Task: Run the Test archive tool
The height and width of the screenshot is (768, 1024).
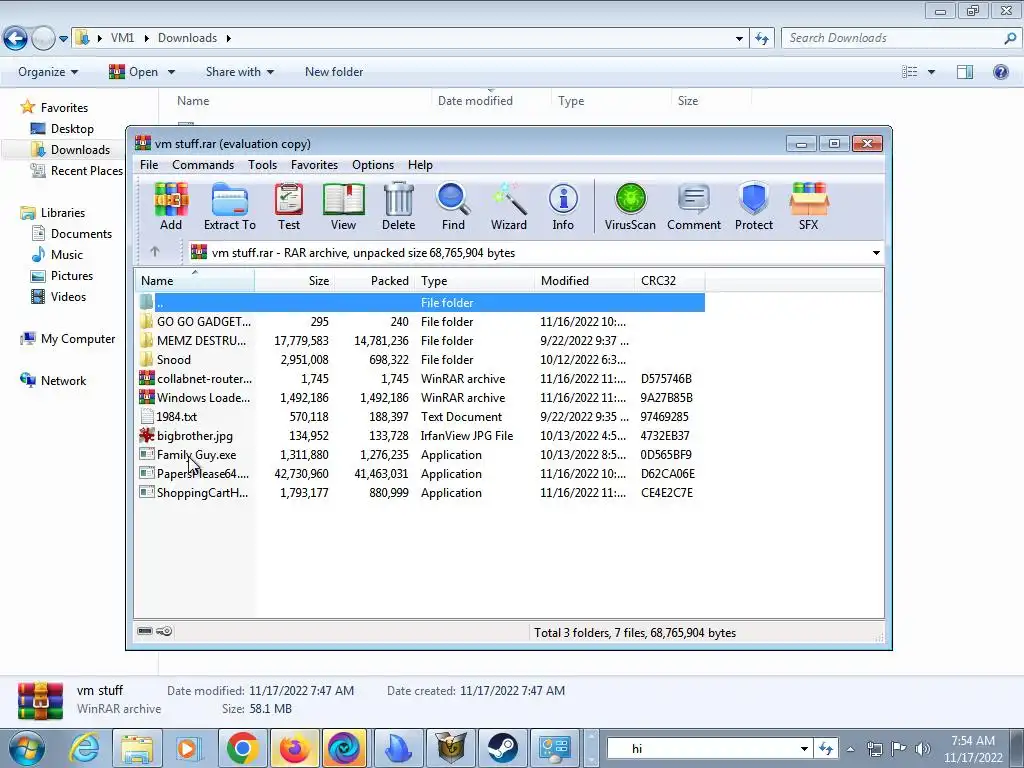Action: click(289, 206)
